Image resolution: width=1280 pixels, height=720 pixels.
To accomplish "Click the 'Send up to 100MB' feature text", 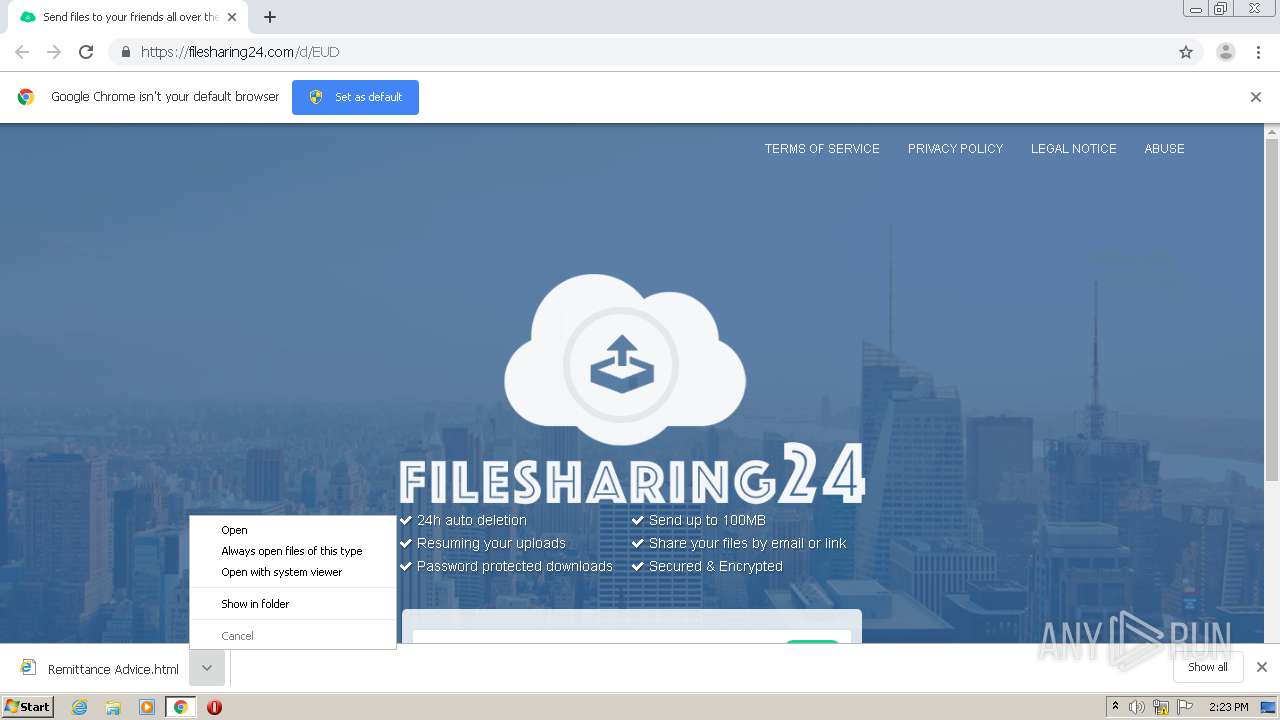I will (x=707, y=520).
